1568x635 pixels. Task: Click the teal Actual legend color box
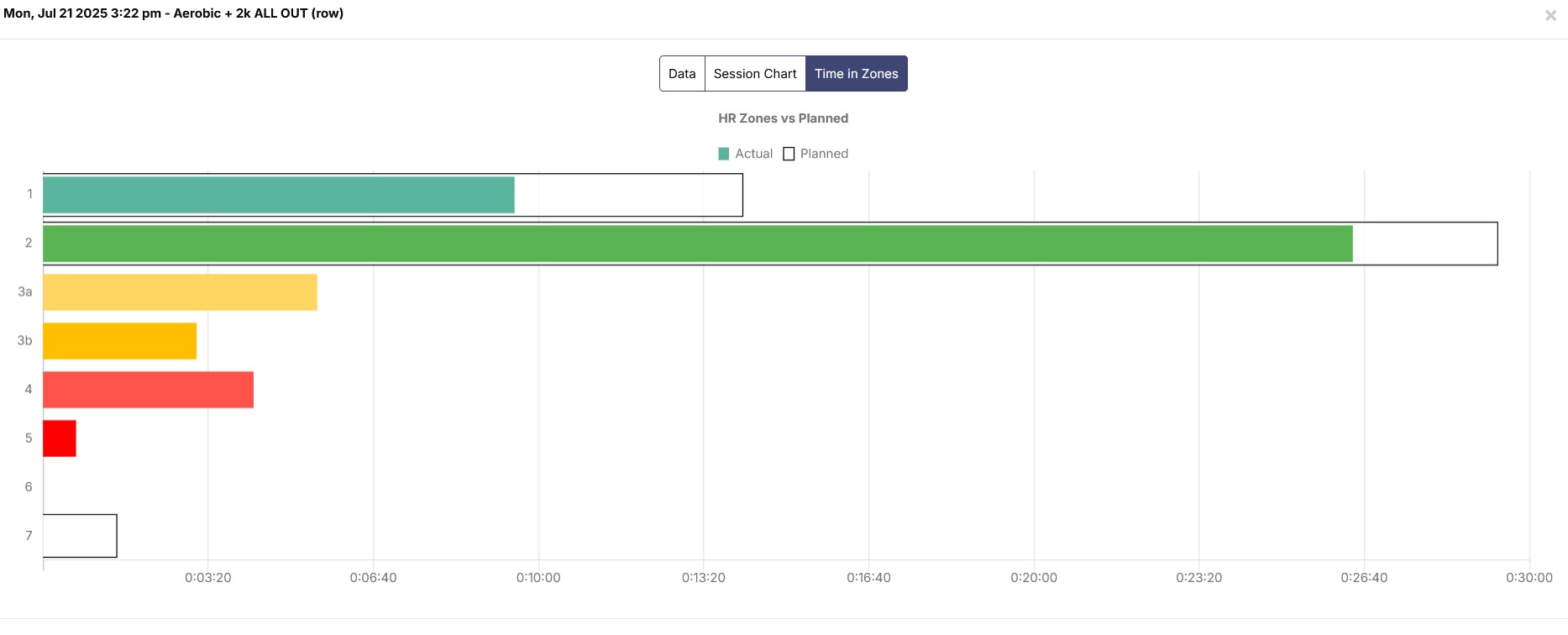(x=724, y=154)
